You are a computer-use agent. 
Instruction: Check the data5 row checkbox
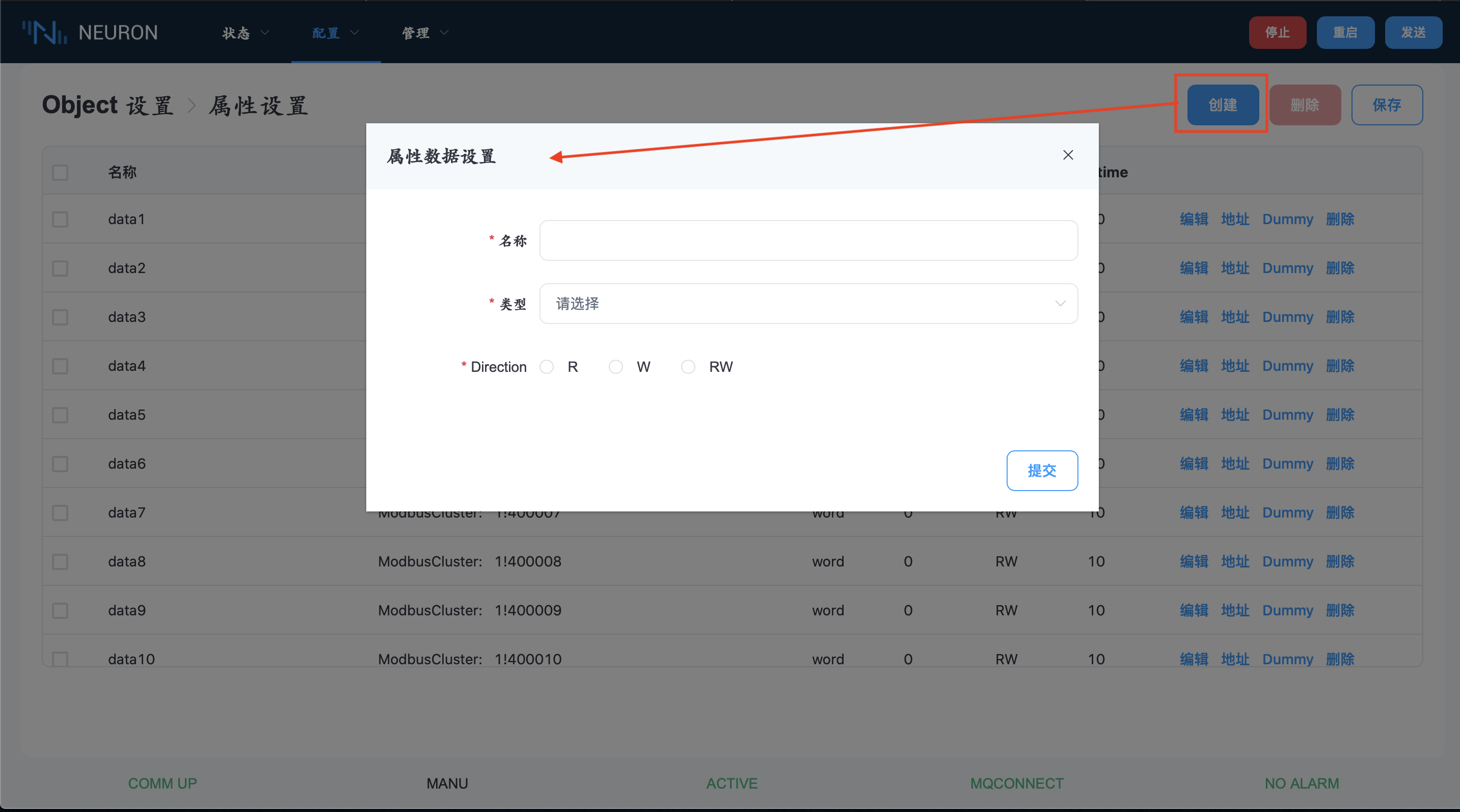60,415
